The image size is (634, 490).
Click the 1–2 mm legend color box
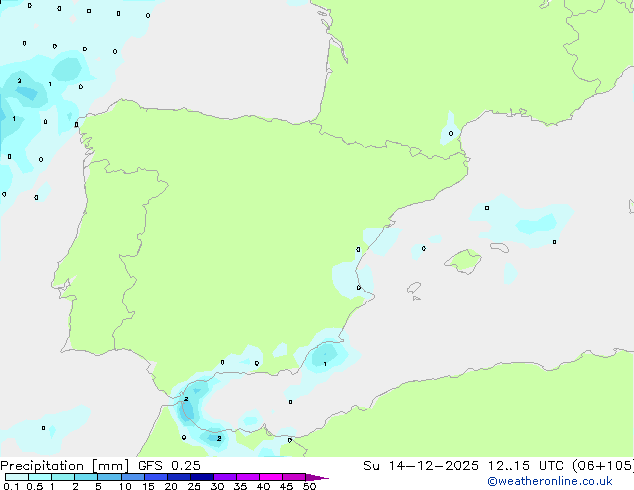point(63,477)
